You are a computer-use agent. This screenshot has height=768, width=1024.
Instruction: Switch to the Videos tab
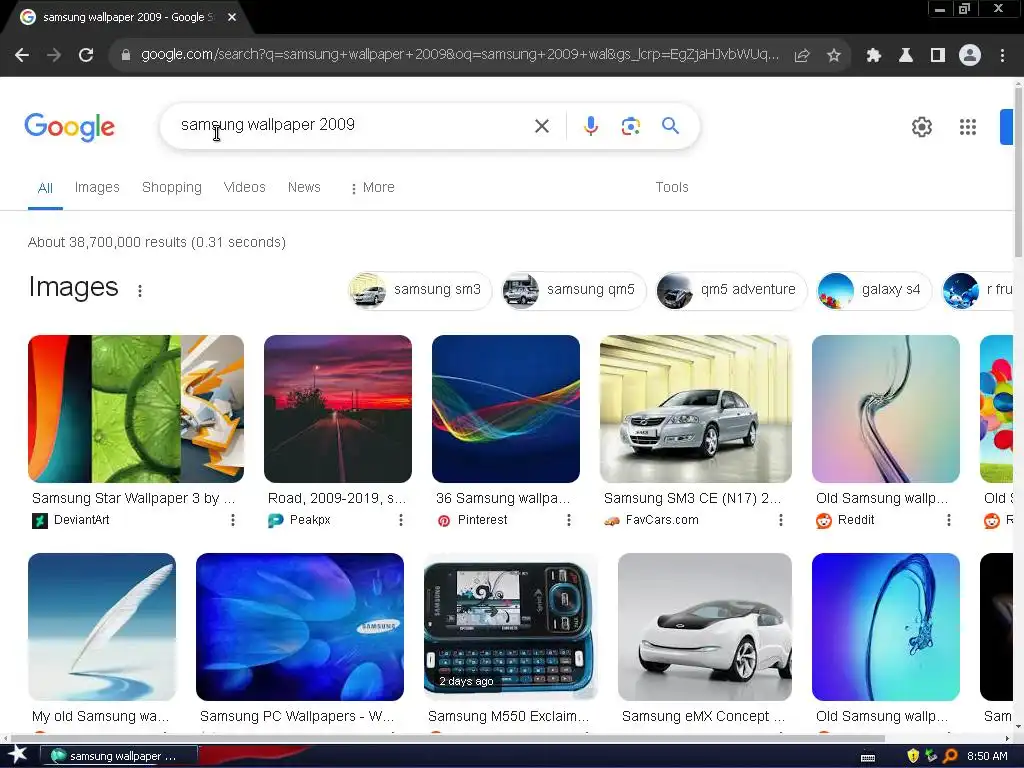245,187
